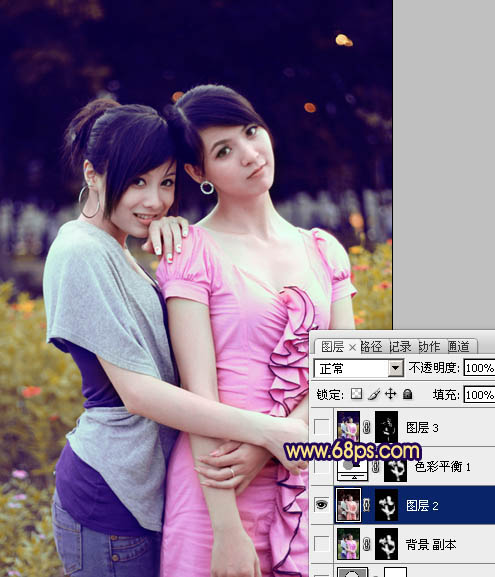Image resolution: width=495 pixels, height=577 pixels.
Task: Select the 图层 3 layer name
Action: coord(422,427)
